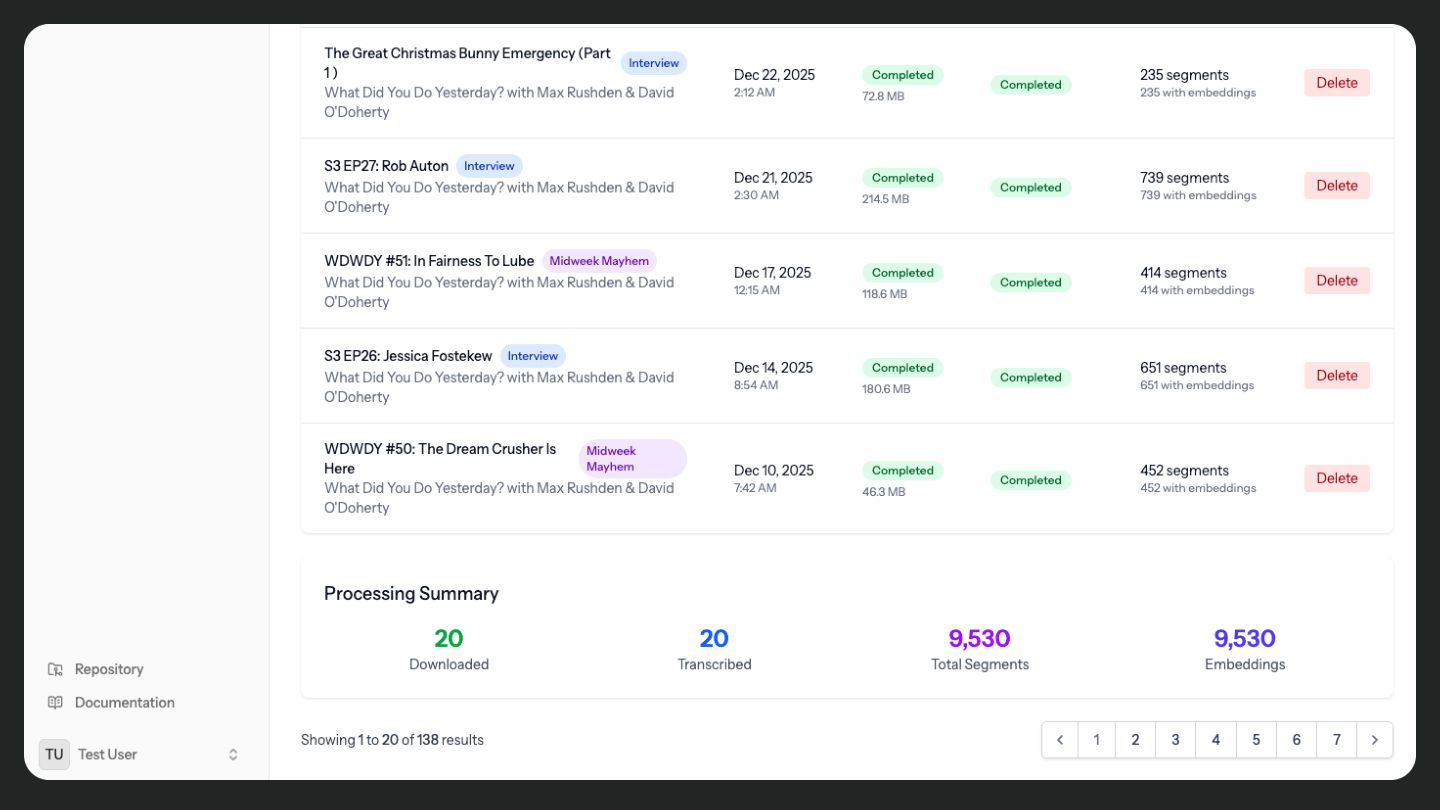The image size is (1440, 810).
Task: Select page 7 in the pagination
Action: [x=1336, y=740]
